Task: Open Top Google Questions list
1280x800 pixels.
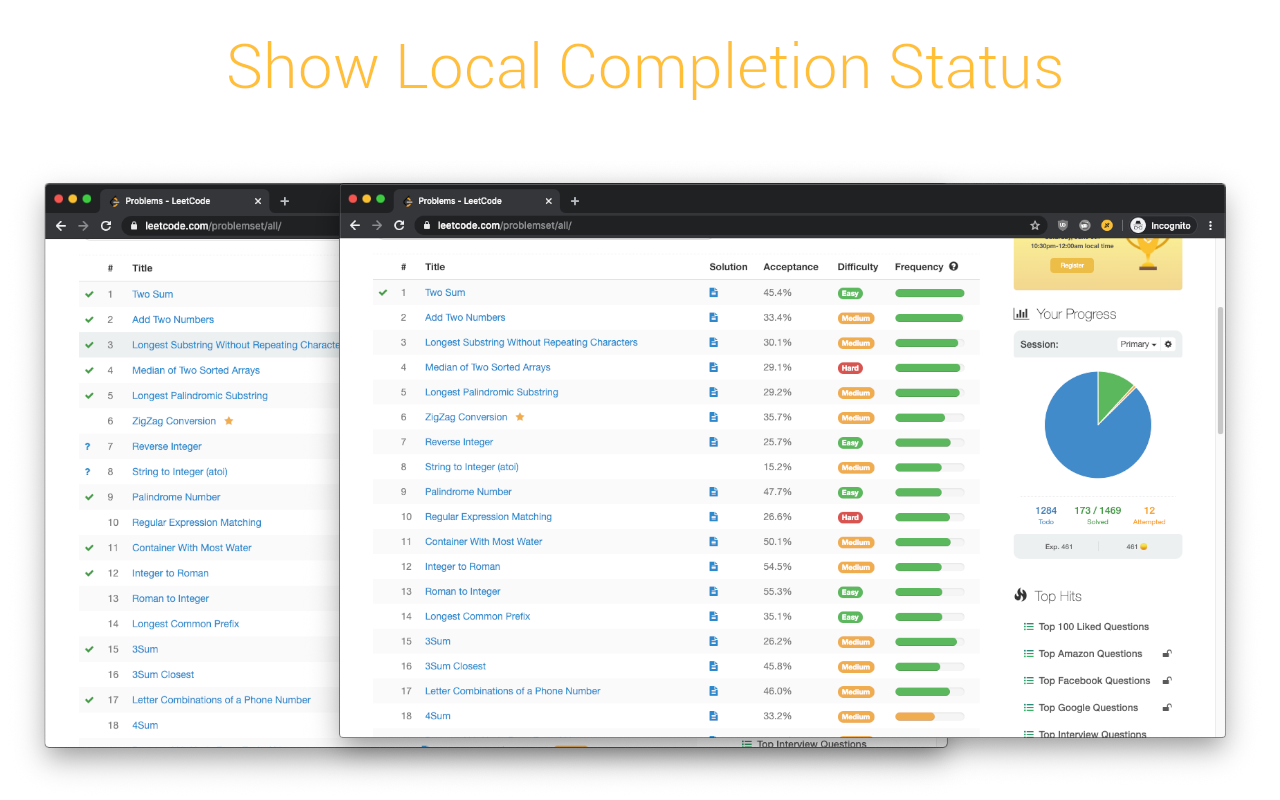Action: coord(1088,708)
